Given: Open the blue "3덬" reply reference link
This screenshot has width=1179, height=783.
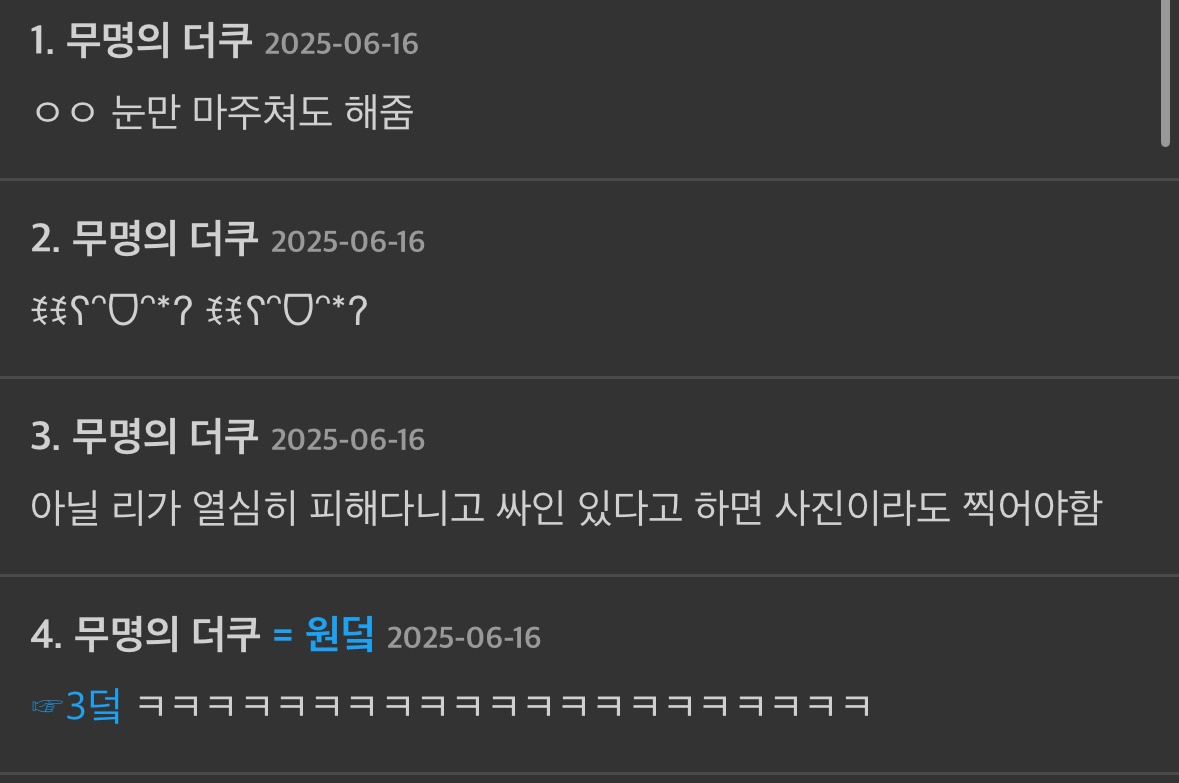Looking at the screenshot, I should point(93,706).
